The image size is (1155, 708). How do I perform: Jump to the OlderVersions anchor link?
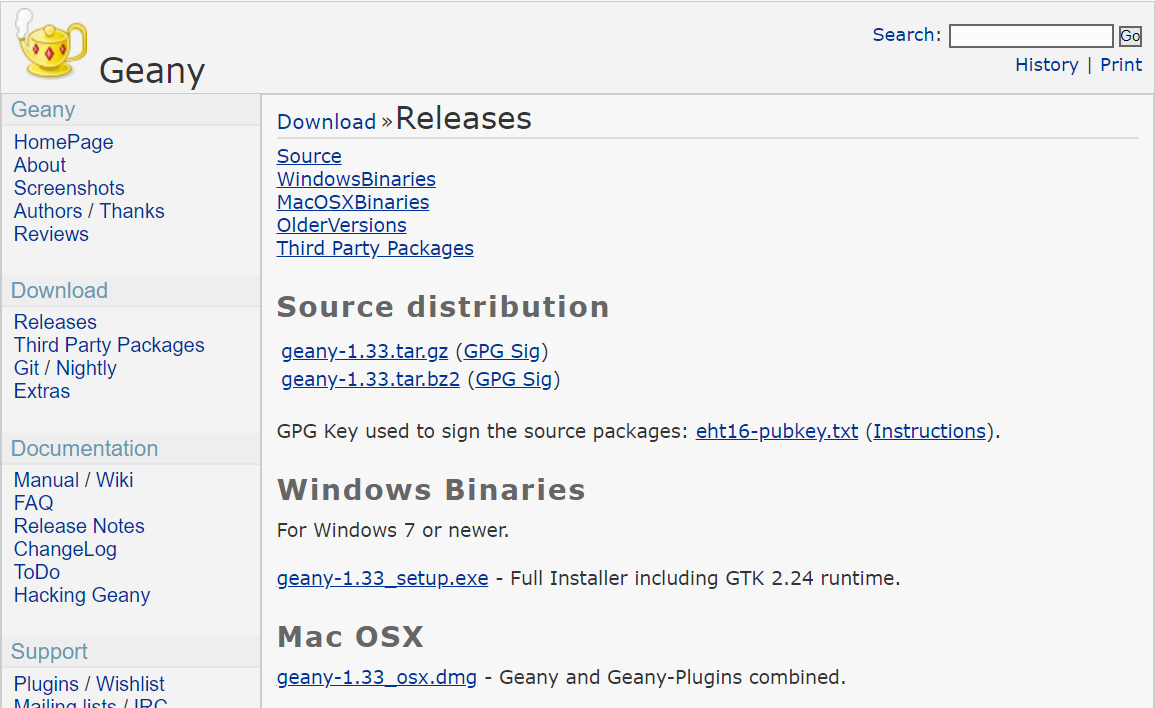pos(341,225)
